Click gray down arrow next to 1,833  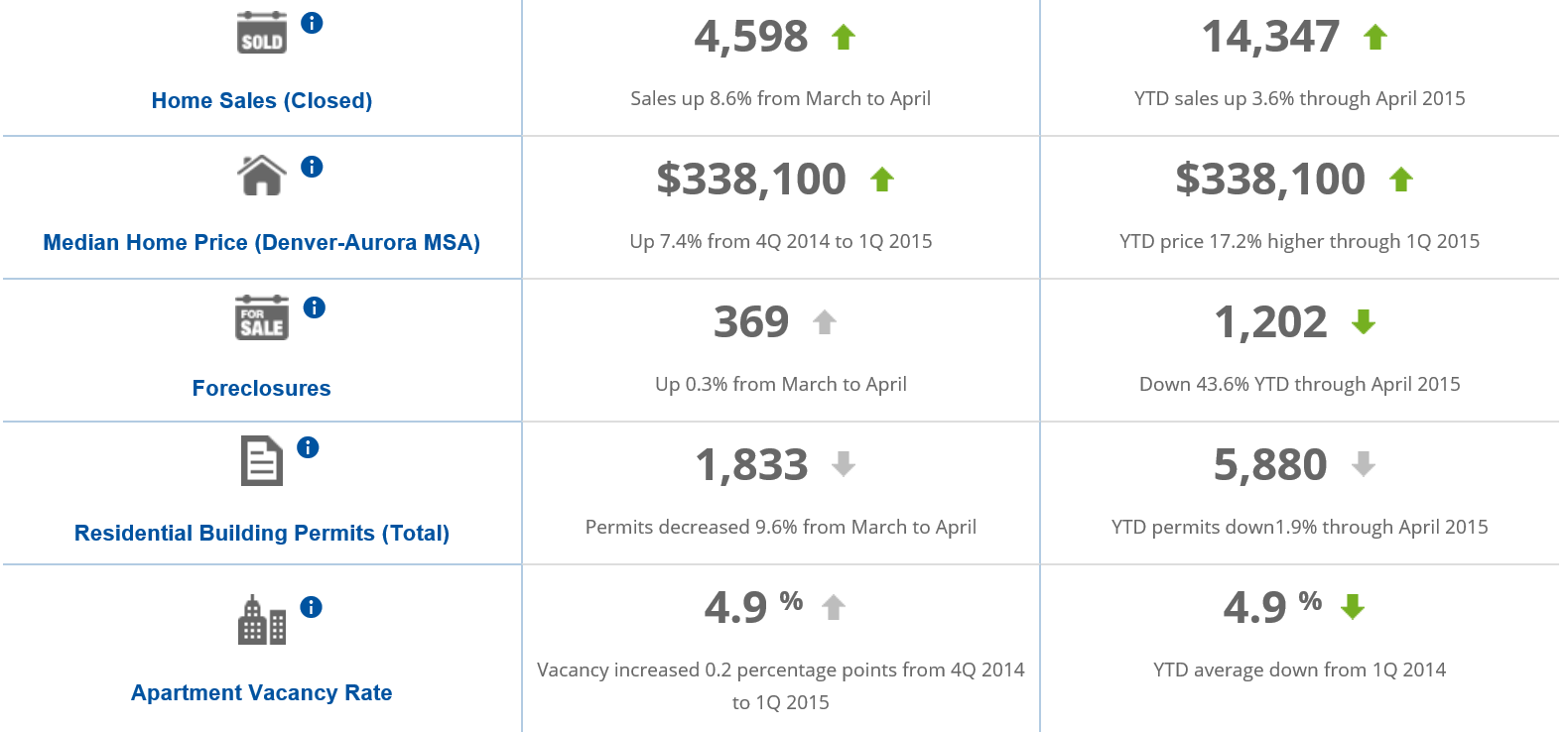(x=844, y=464)
